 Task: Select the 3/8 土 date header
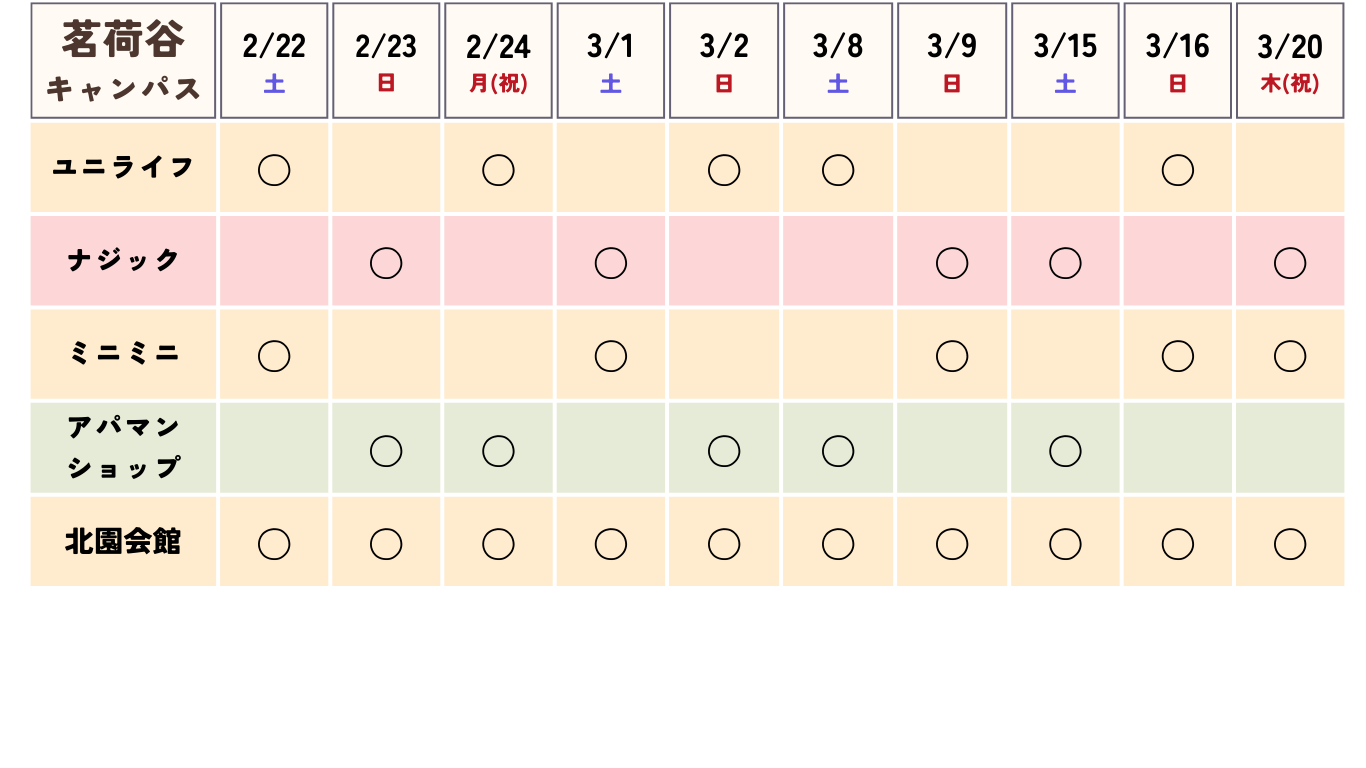[x=838, y=61]
